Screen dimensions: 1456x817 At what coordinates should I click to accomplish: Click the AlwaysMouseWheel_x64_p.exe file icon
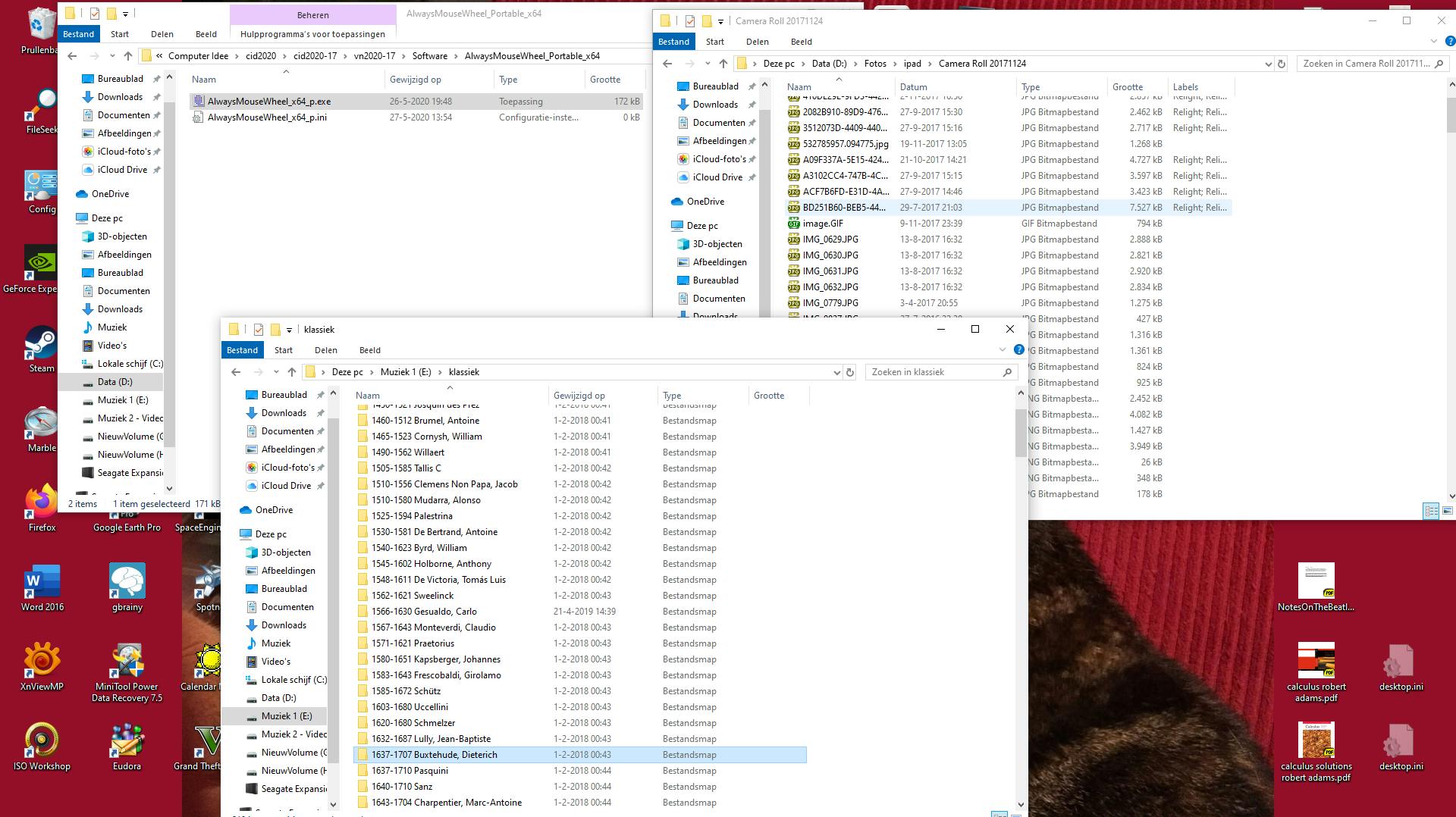199,102
